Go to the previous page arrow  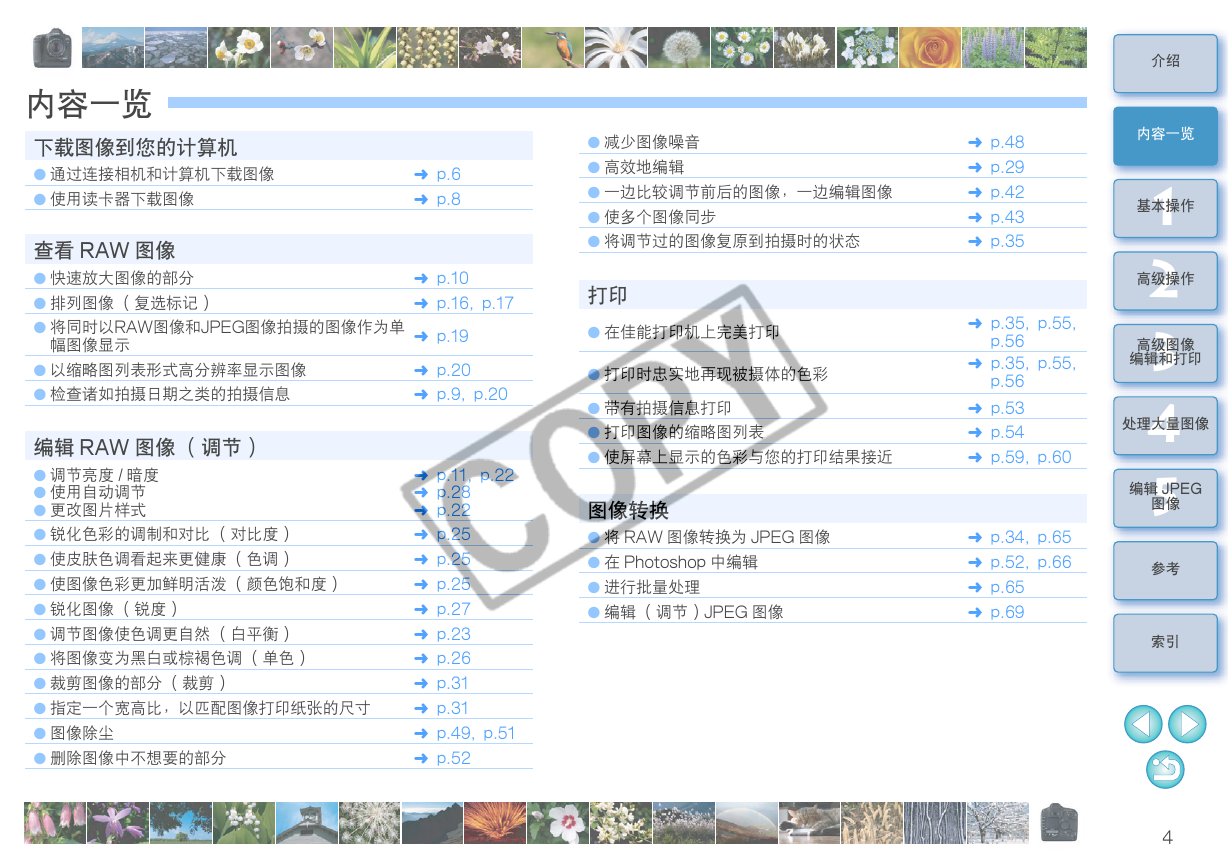1143,724
